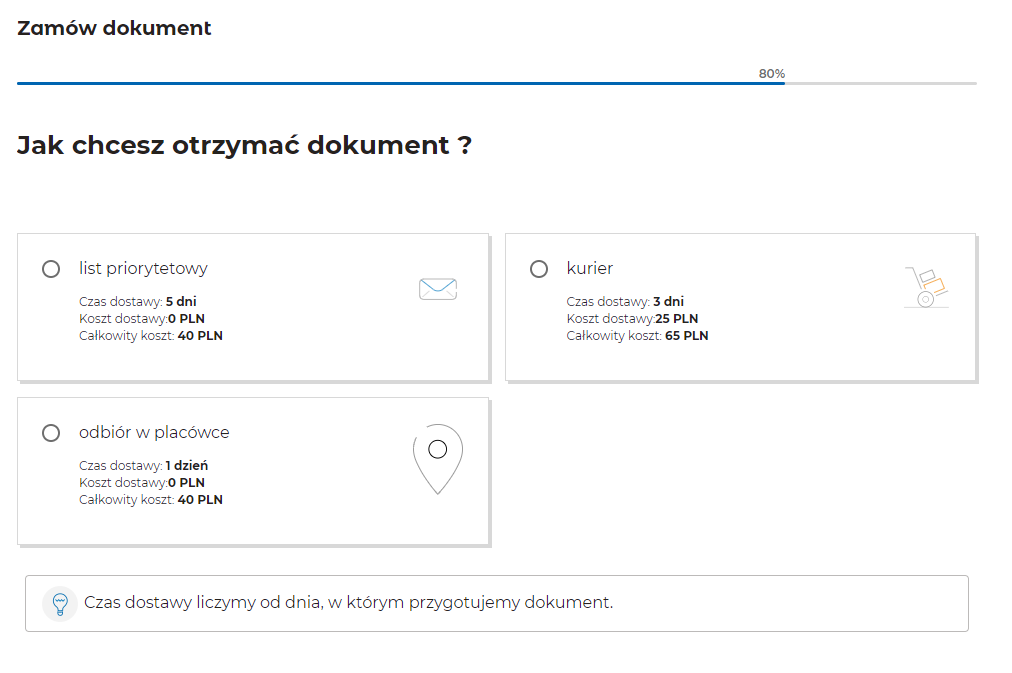Image resolution: width=1012 pixels, height=673 pixels.
Task: Click the 'list priorytetowy' option label
Action: pyautogui.click(x=143, y=268)
